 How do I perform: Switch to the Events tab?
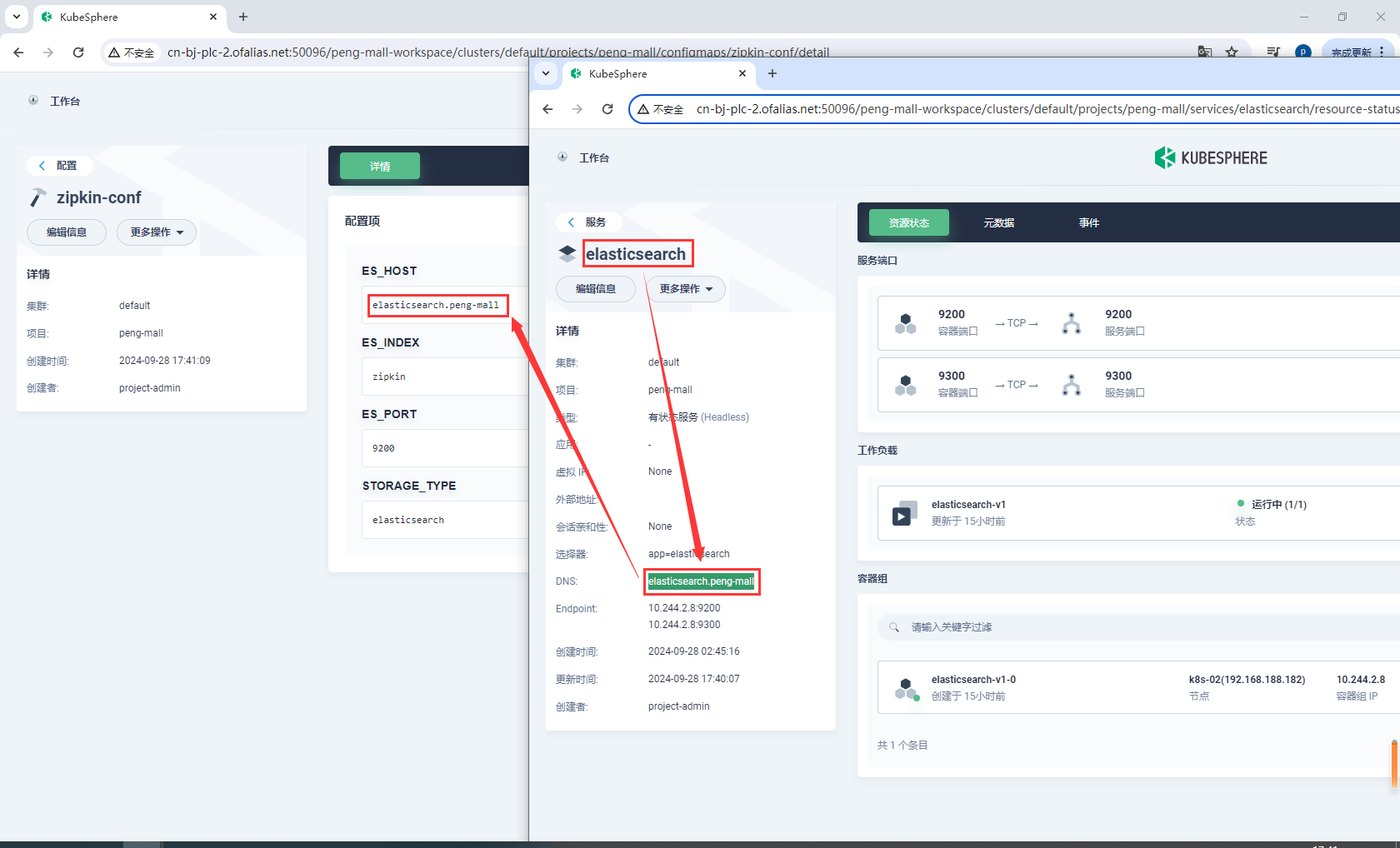click(1089, 222)
